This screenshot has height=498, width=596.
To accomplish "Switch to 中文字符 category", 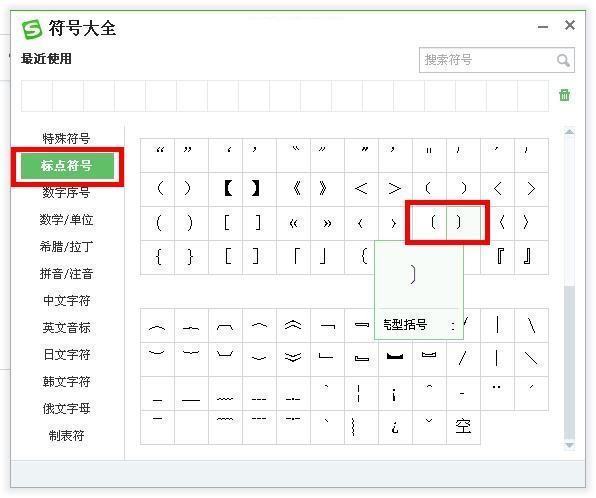I will point(66,301).
